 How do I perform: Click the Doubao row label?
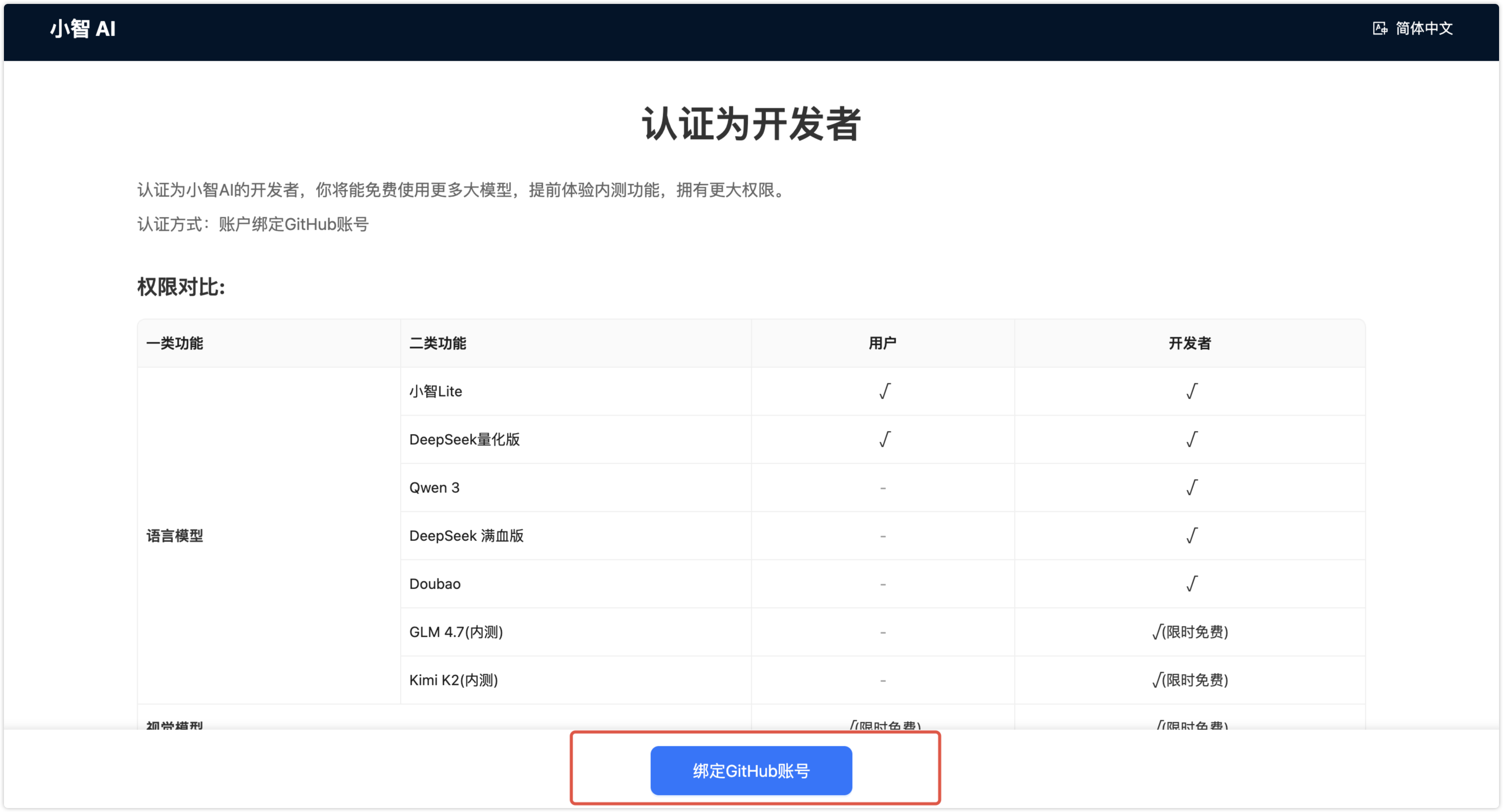tap(435, 583)
